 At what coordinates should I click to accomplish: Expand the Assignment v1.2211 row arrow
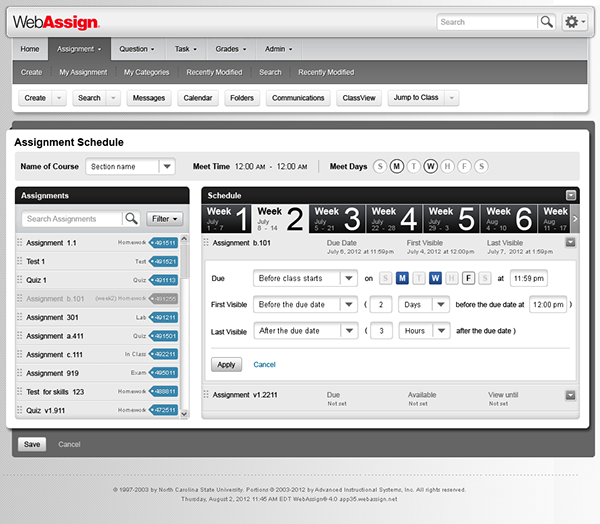[570, 395]
